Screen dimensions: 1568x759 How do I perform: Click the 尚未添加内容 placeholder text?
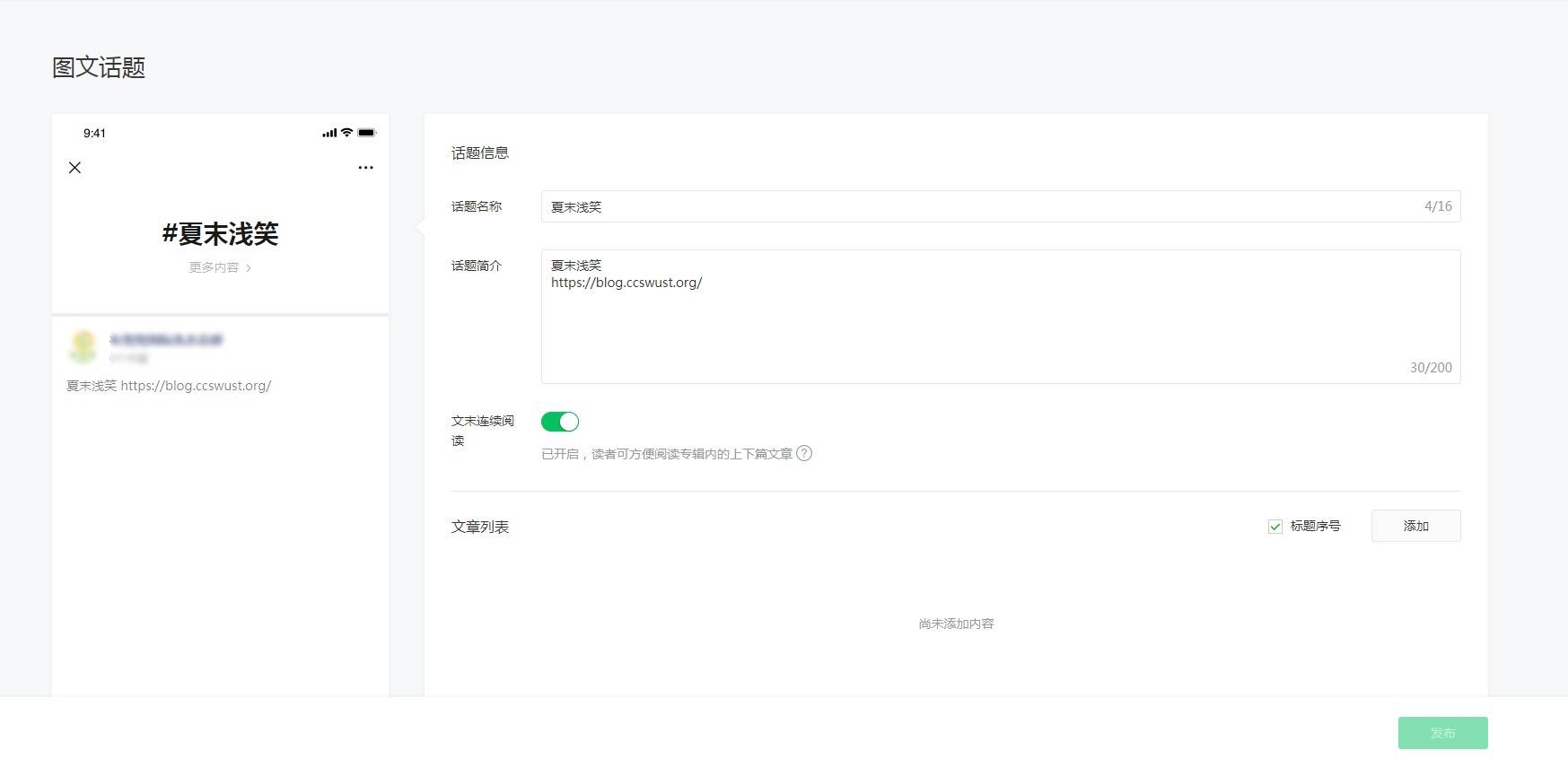tap(956, 624)
